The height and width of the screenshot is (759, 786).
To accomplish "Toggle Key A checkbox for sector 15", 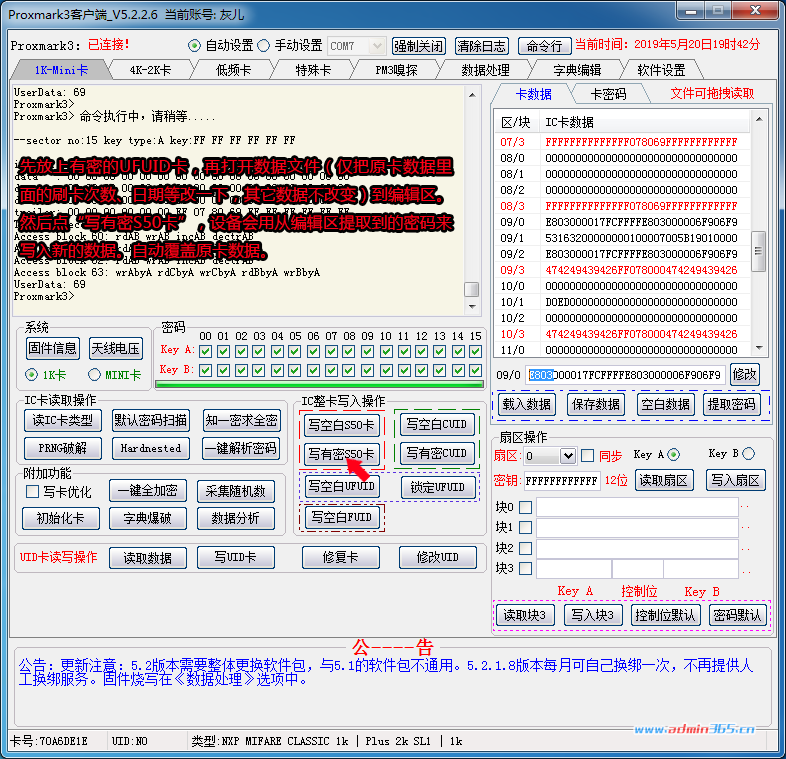I will click(x=476, y=351).
